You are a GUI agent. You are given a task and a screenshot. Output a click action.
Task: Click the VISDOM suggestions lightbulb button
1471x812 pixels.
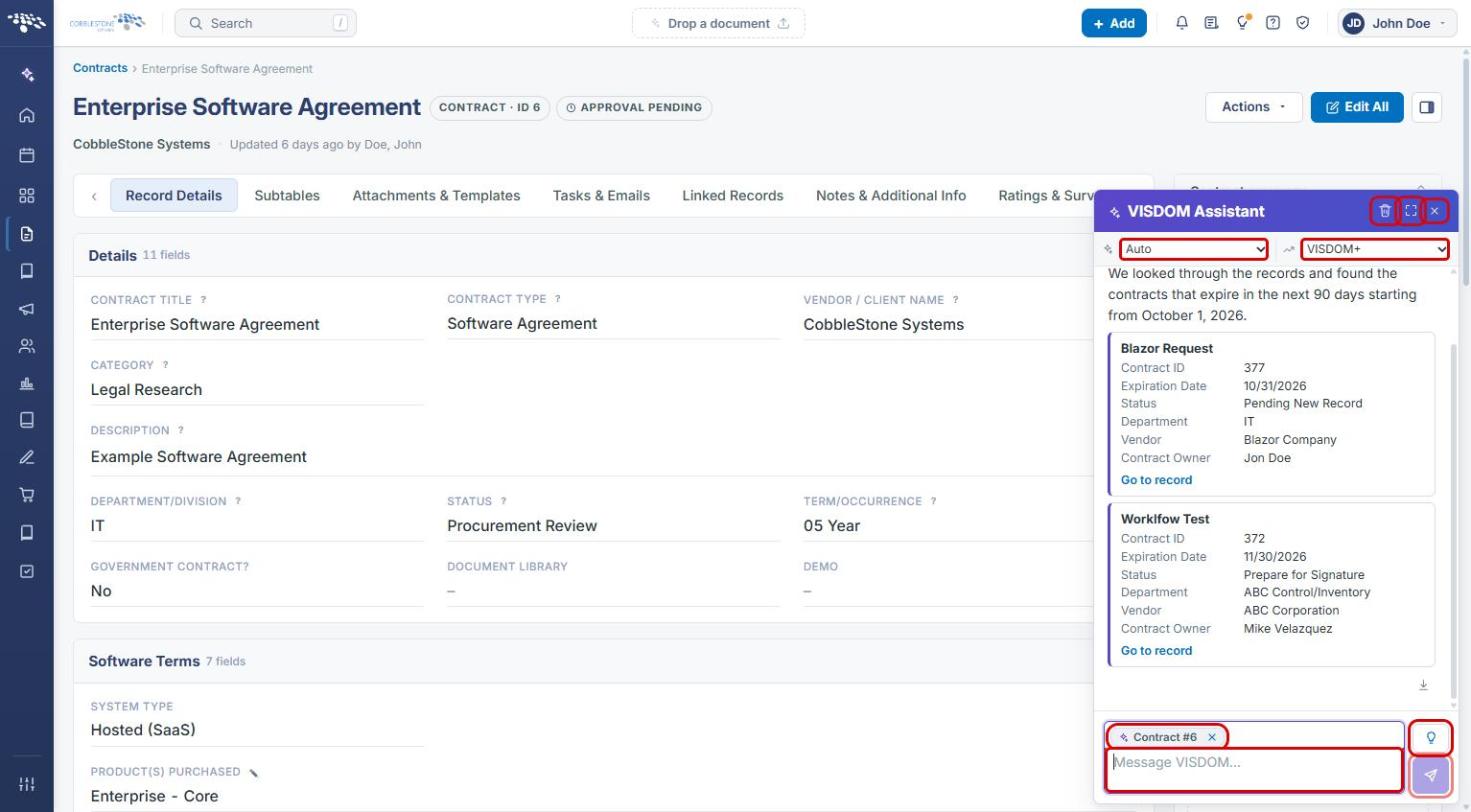[x=1431, y=738]
